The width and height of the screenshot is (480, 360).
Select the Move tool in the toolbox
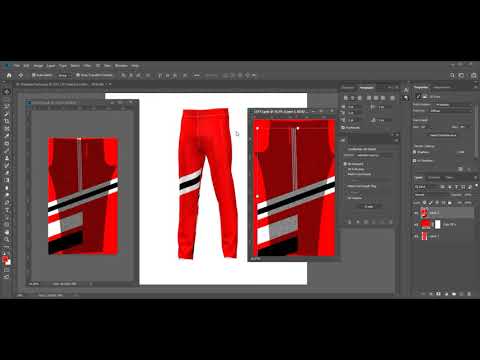click(7, 92)
